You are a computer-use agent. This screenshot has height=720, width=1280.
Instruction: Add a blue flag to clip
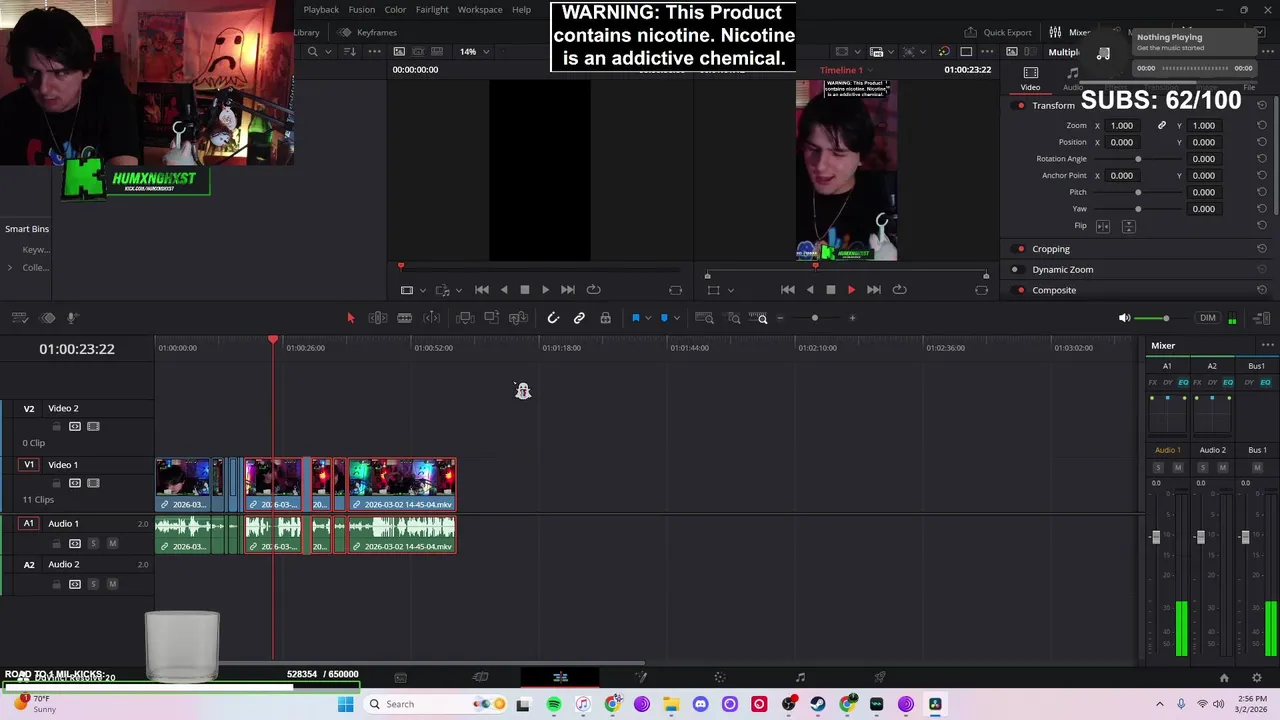(x=635, y=318)
